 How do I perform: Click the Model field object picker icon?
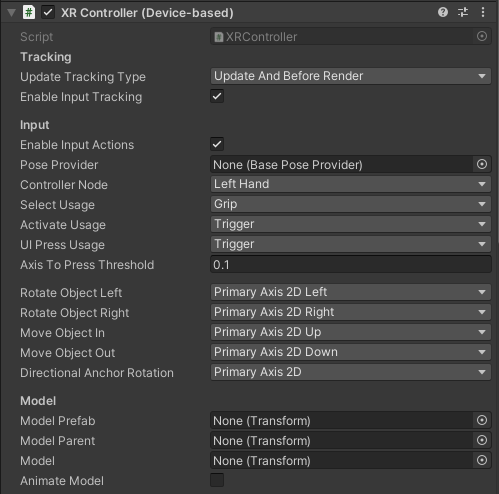tap(482, 460)
